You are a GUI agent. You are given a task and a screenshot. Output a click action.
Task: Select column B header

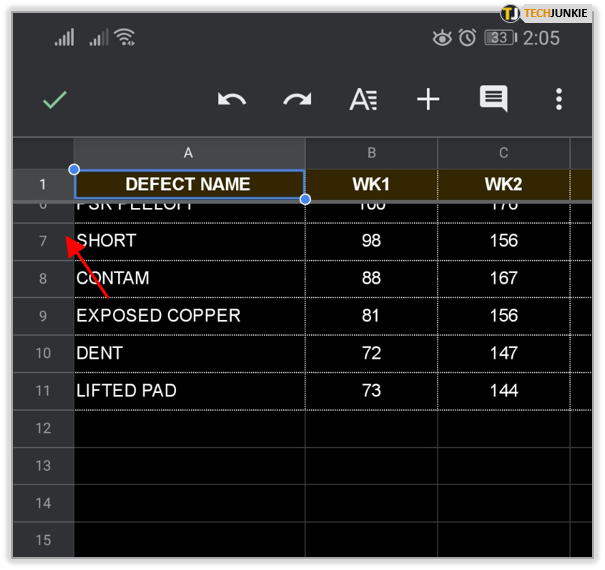[371, 153]
